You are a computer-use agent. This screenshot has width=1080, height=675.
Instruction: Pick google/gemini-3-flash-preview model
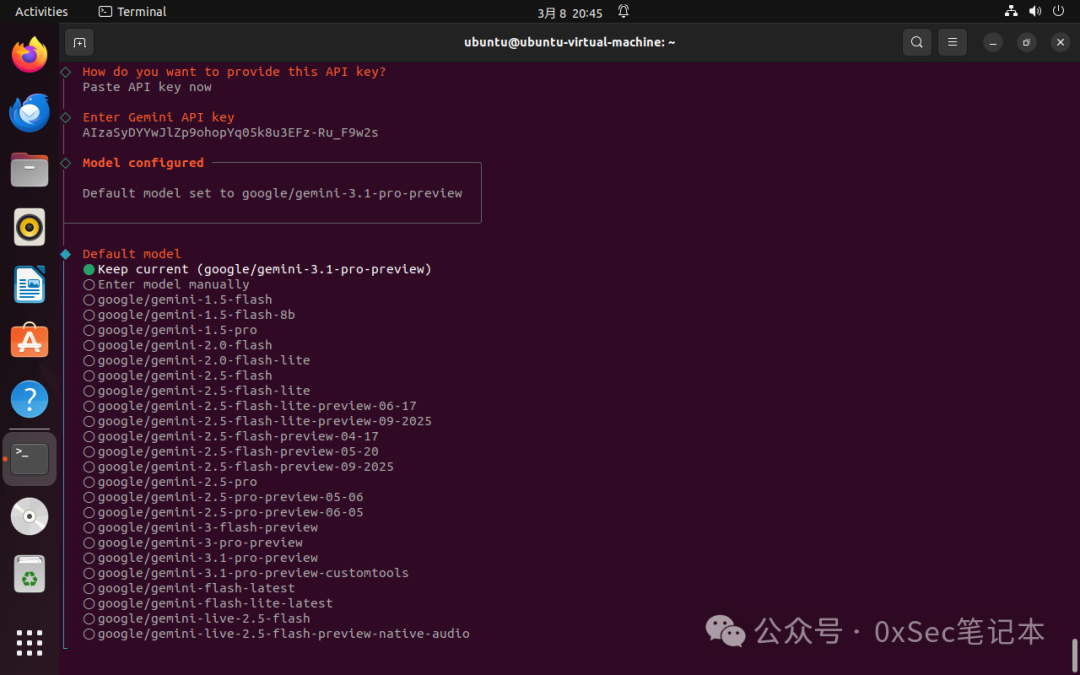click(200, 528)
